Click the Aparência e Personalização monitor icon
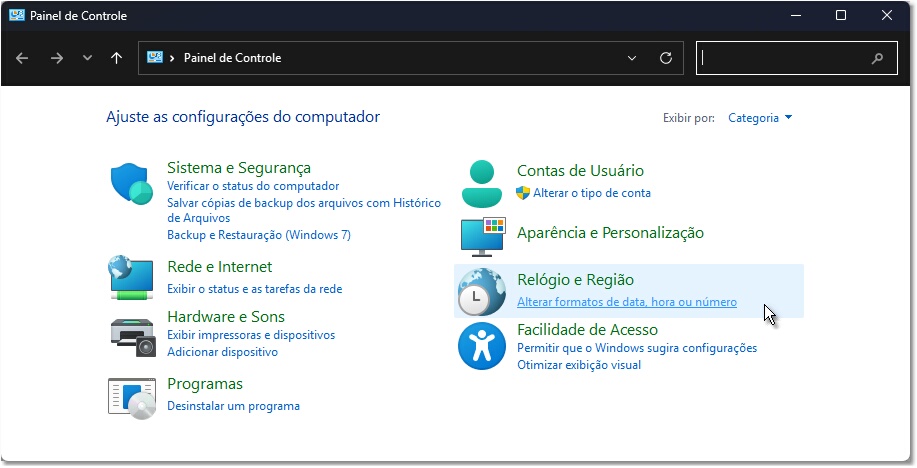The image size is (917, 468). (483, 237)
